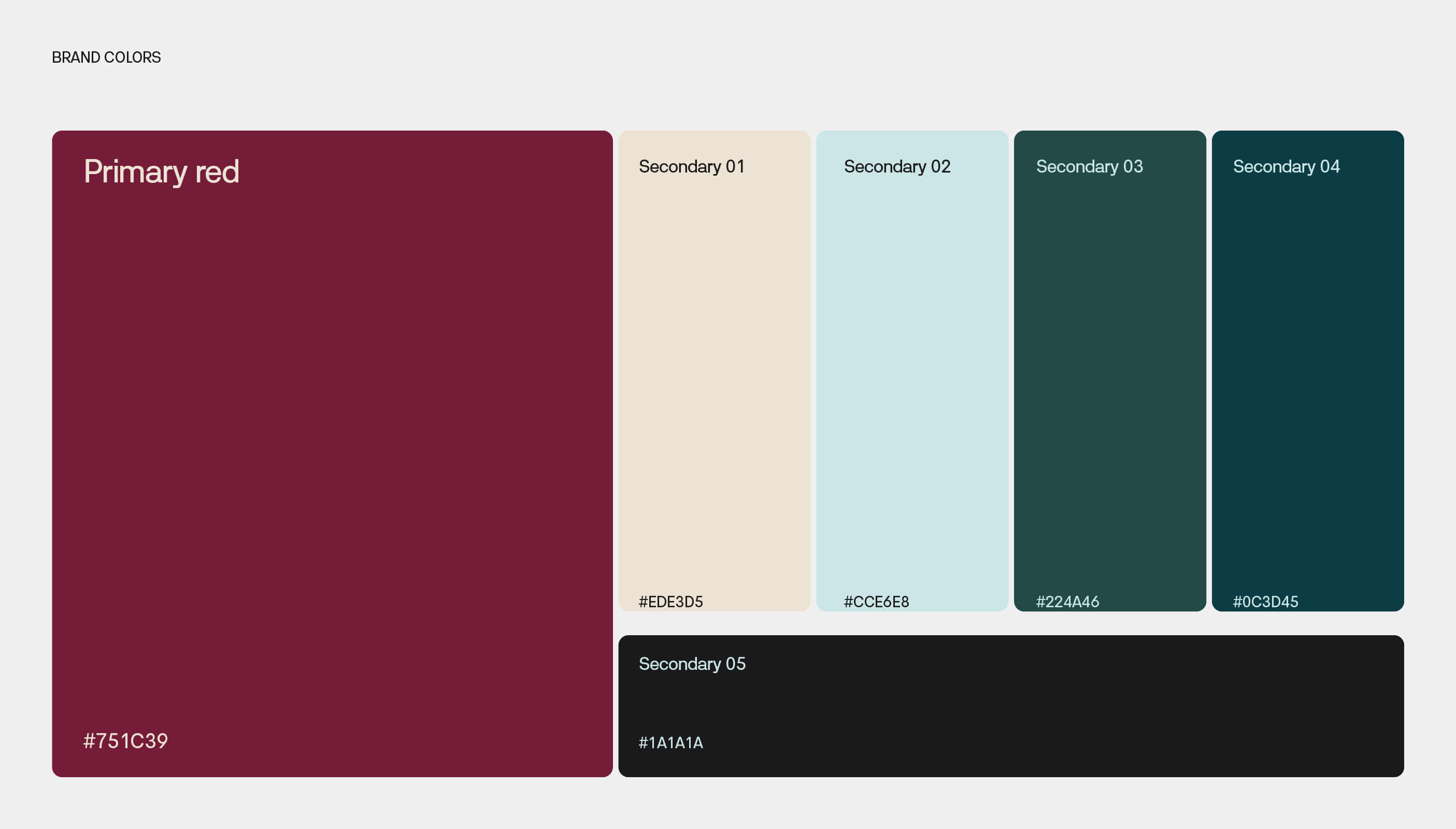Image resolution: width=1456 pixels, height=829 pixels.
Task: Click the BRAND COLORS heading
Action: click(107, 58)
